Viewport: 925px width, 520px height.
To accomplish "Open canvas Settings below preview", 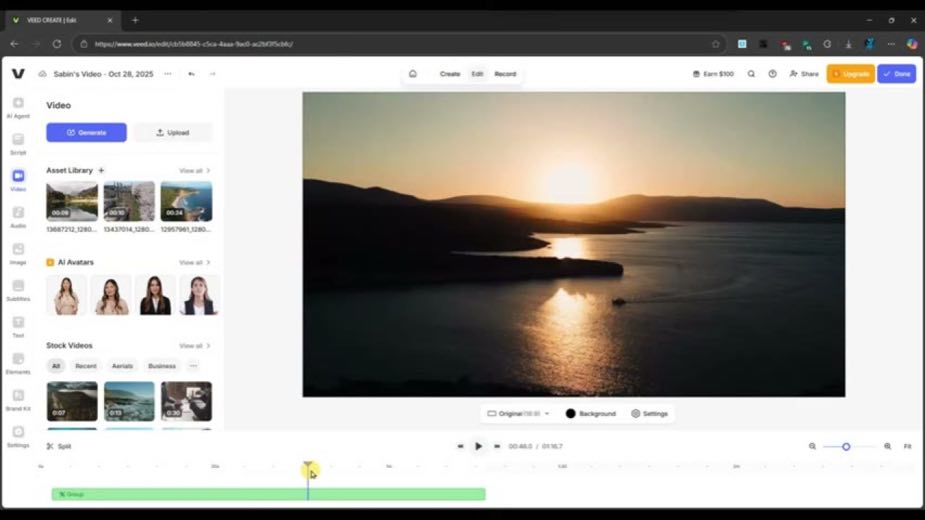I will click(x=650, y=414).
